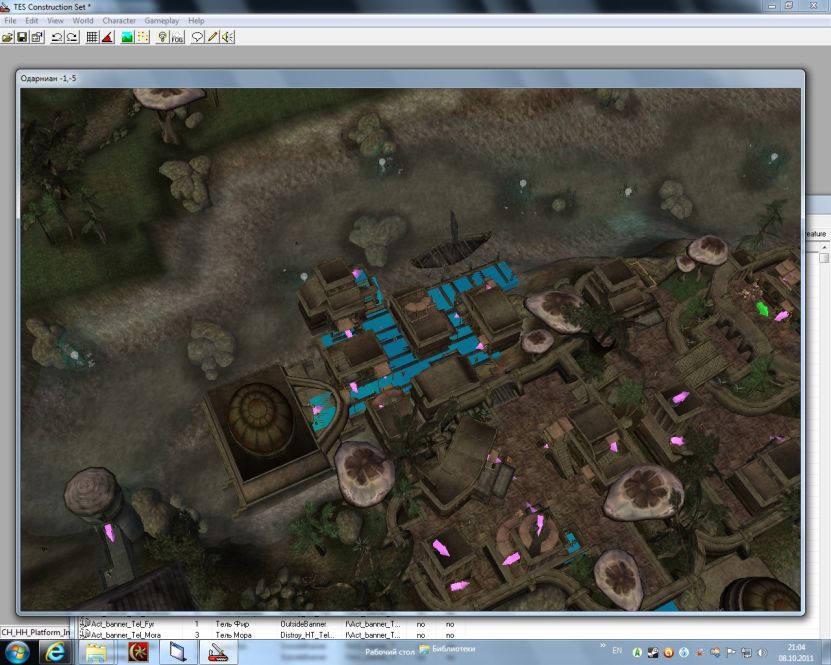
Task: Toggle the FOG toolbar button
Action: point(177,37)
